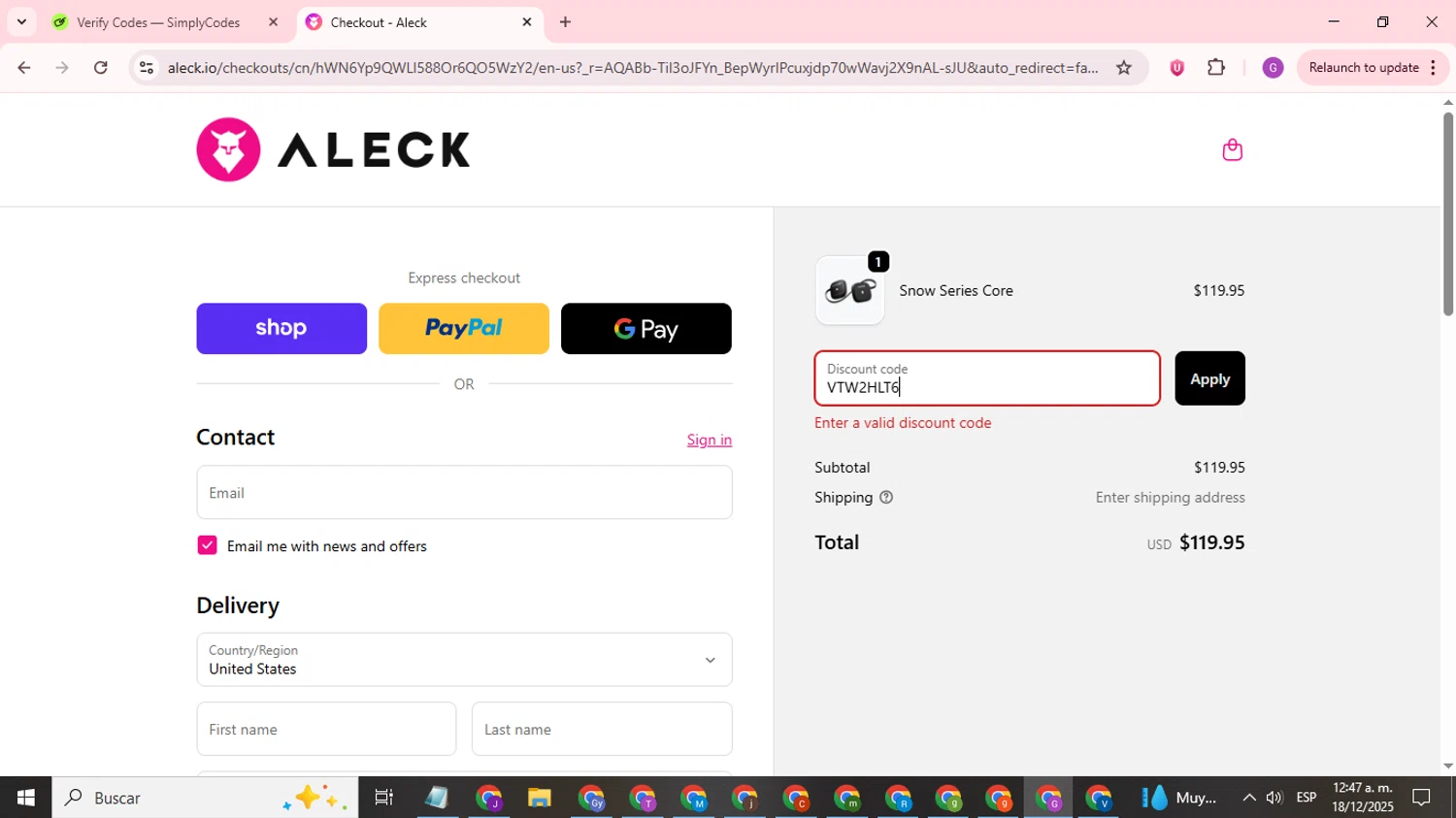View site information icon in address bar

click(147, 68)
